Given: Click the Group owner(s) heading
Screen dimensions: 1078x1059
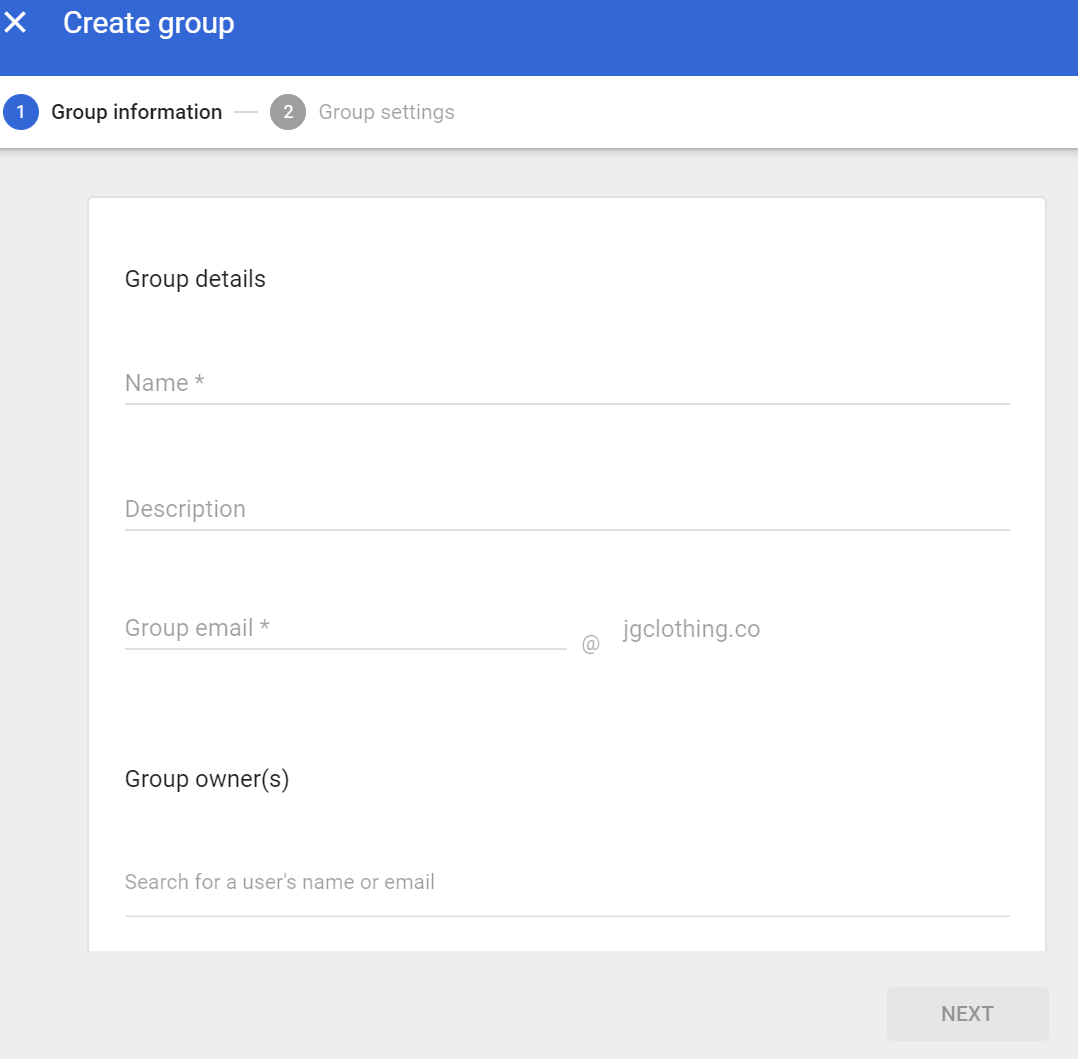Looking at the screenshot, I should (207, 779).
